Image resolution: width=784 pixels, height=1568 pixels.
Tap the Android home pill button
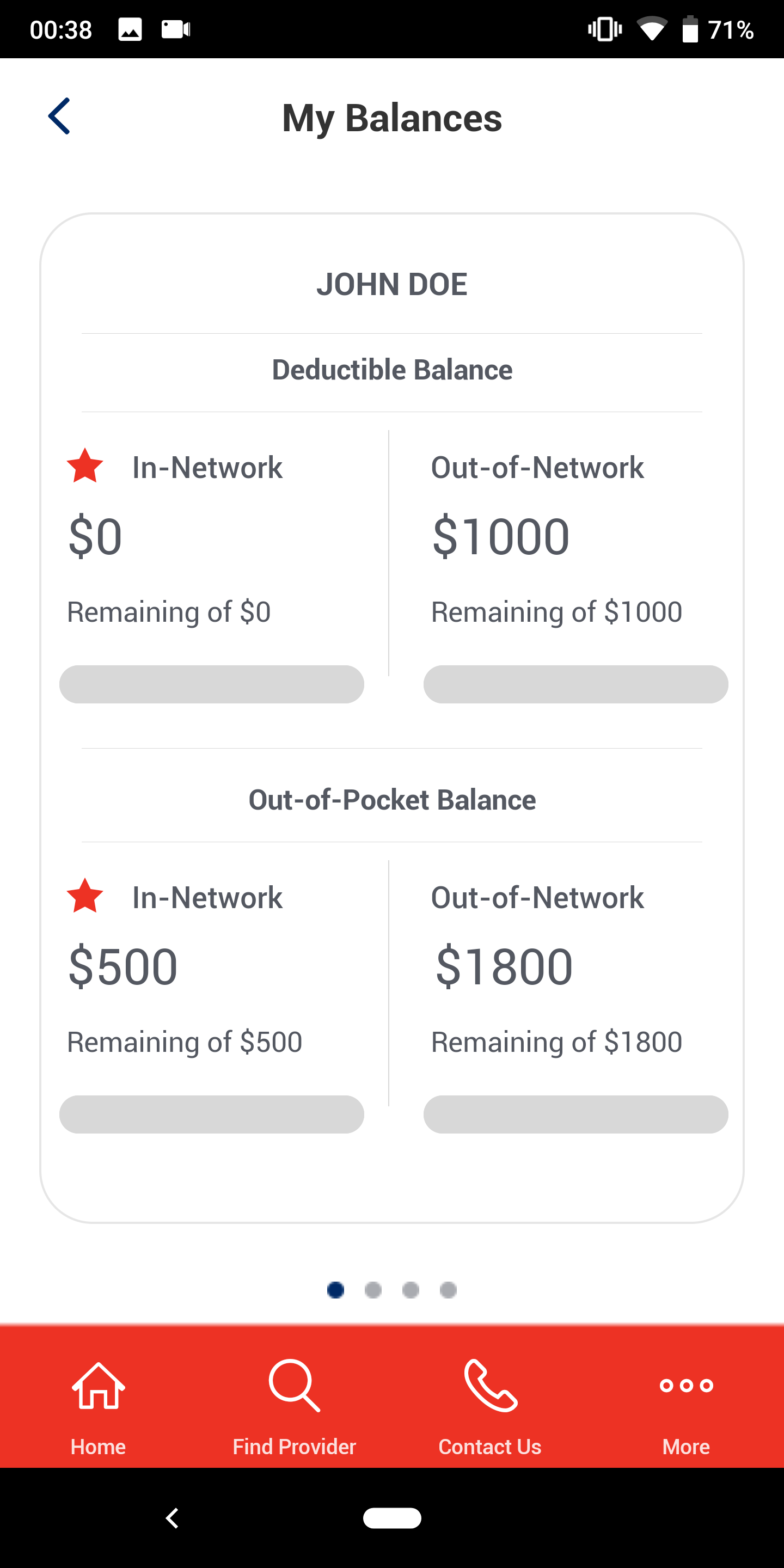coord(392,1518)
